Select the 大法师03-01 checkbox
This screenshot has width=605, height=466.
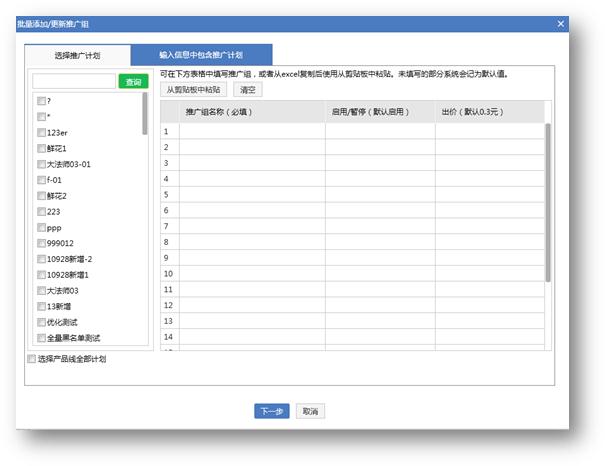click(x=41, y=164)
